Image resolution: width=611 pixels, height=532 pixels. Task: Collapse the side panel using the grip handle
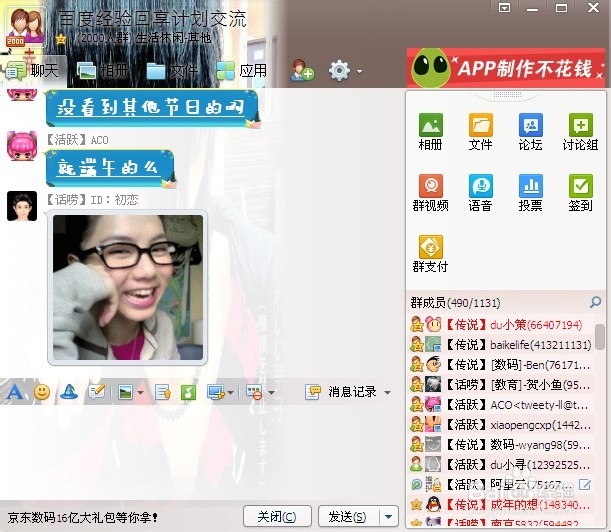(507, 94)
